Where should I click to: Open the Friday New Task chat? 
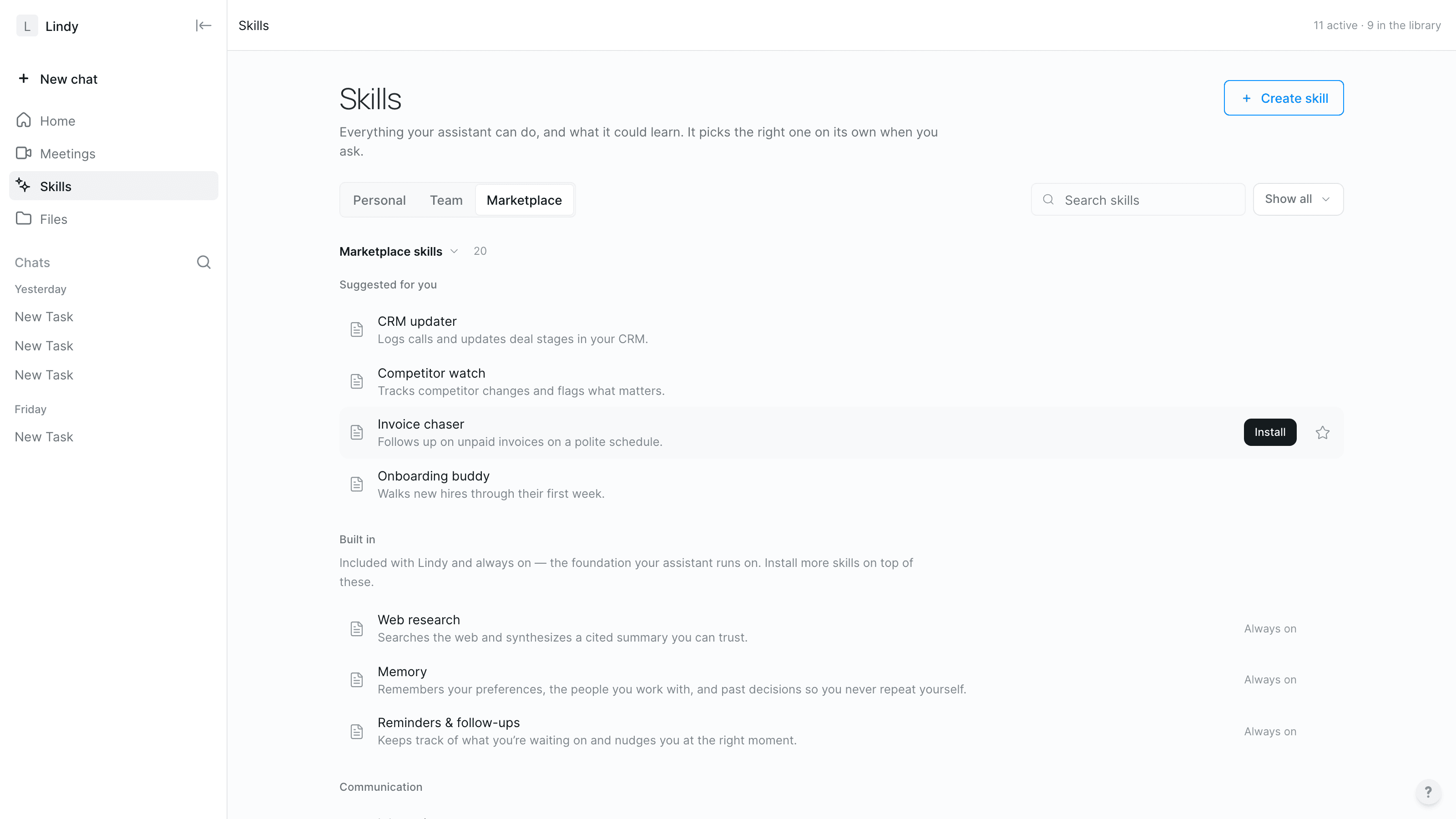click(44, 437)
